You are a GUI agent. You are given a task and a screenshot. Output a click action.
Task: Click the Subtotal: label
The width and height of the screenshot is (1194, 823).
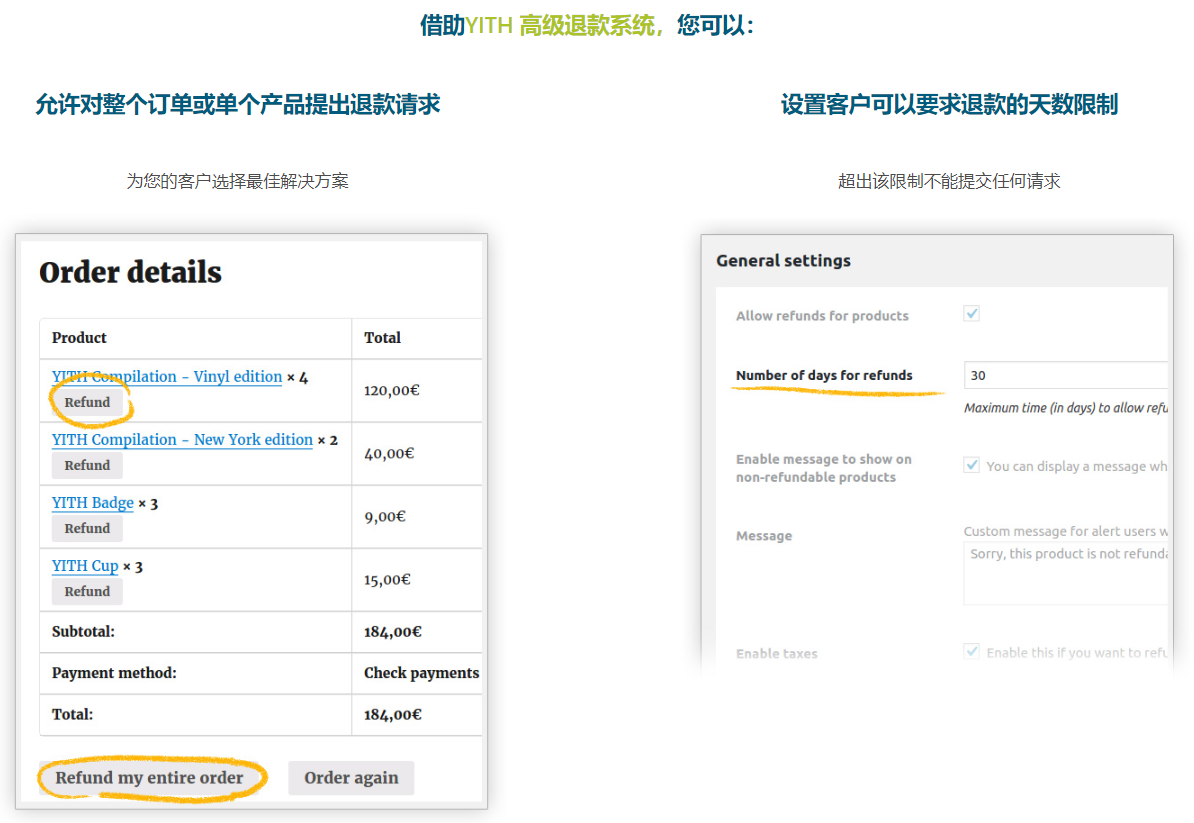coord(83,632)
